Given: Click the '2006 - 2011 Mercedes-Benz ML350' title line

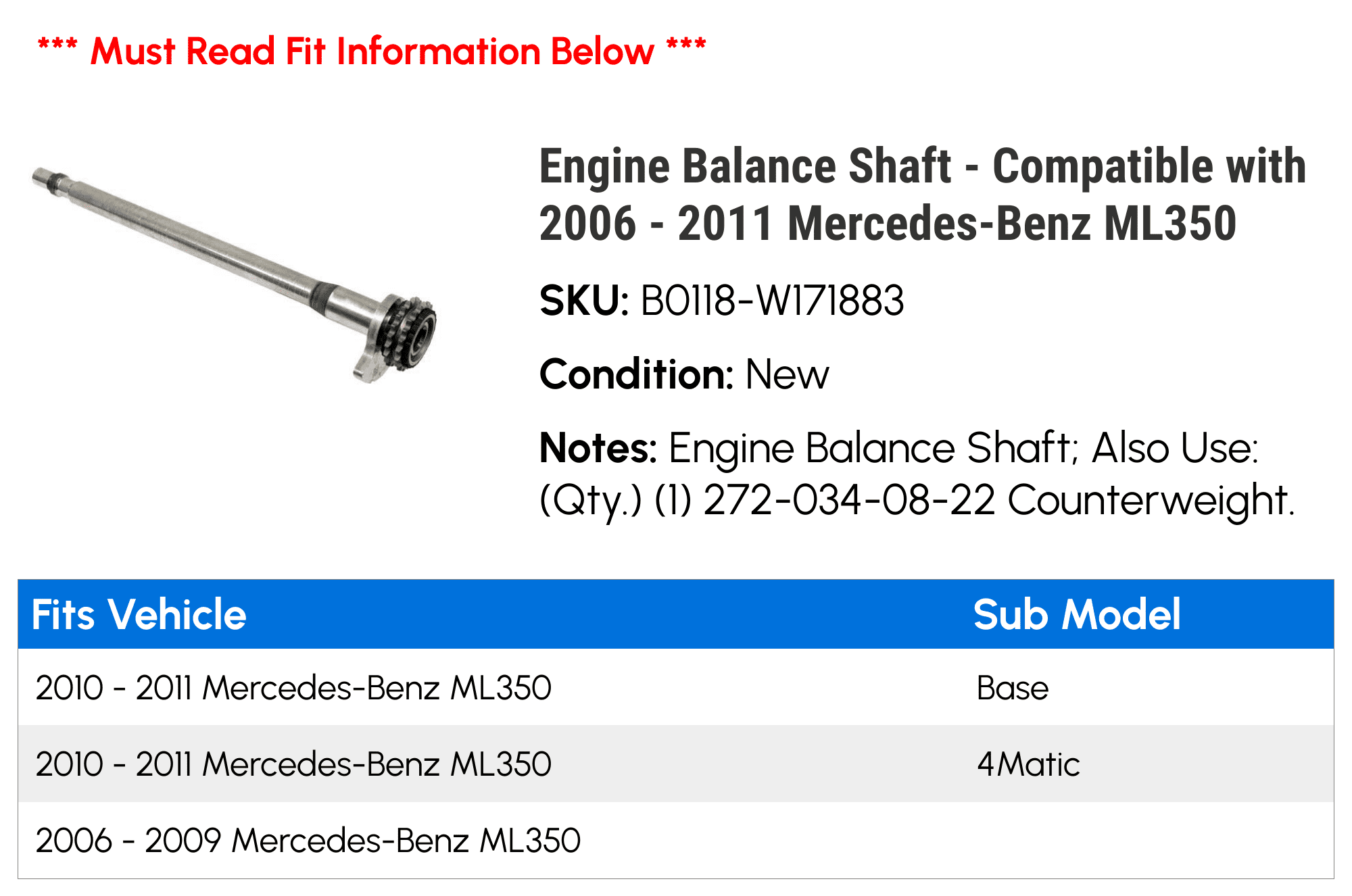Looking at the screenshot, I should coord(888,224).
